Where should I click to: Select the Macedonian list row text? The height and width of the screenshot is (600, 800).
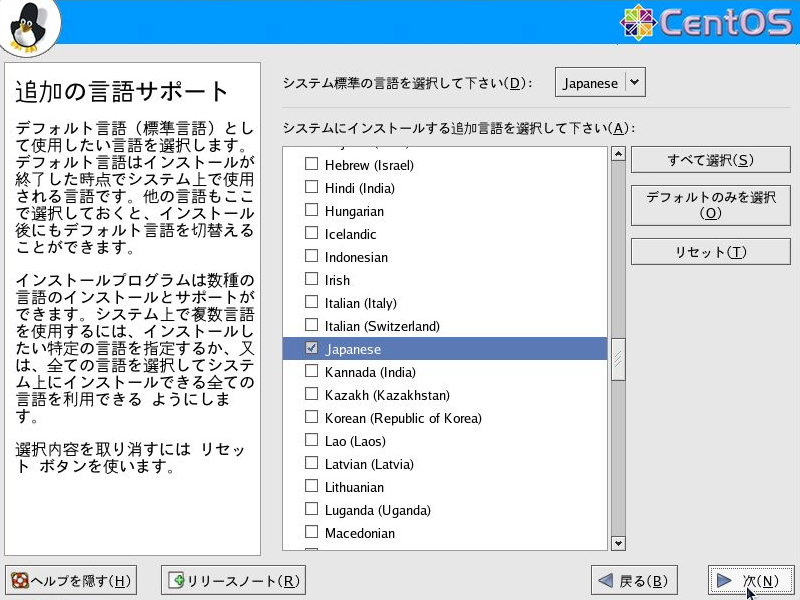click(360, 533)
